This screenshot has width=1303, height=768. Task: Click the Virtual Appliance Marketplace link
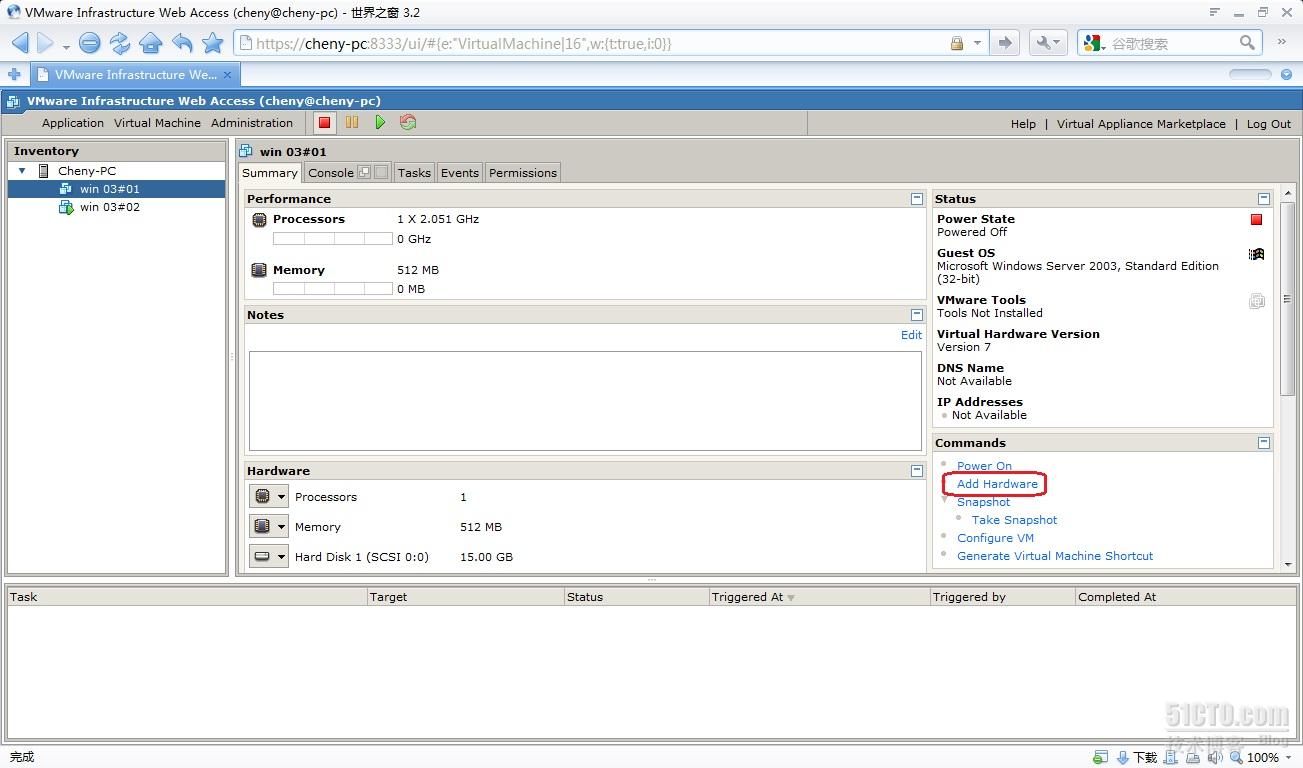point(1141,124)
